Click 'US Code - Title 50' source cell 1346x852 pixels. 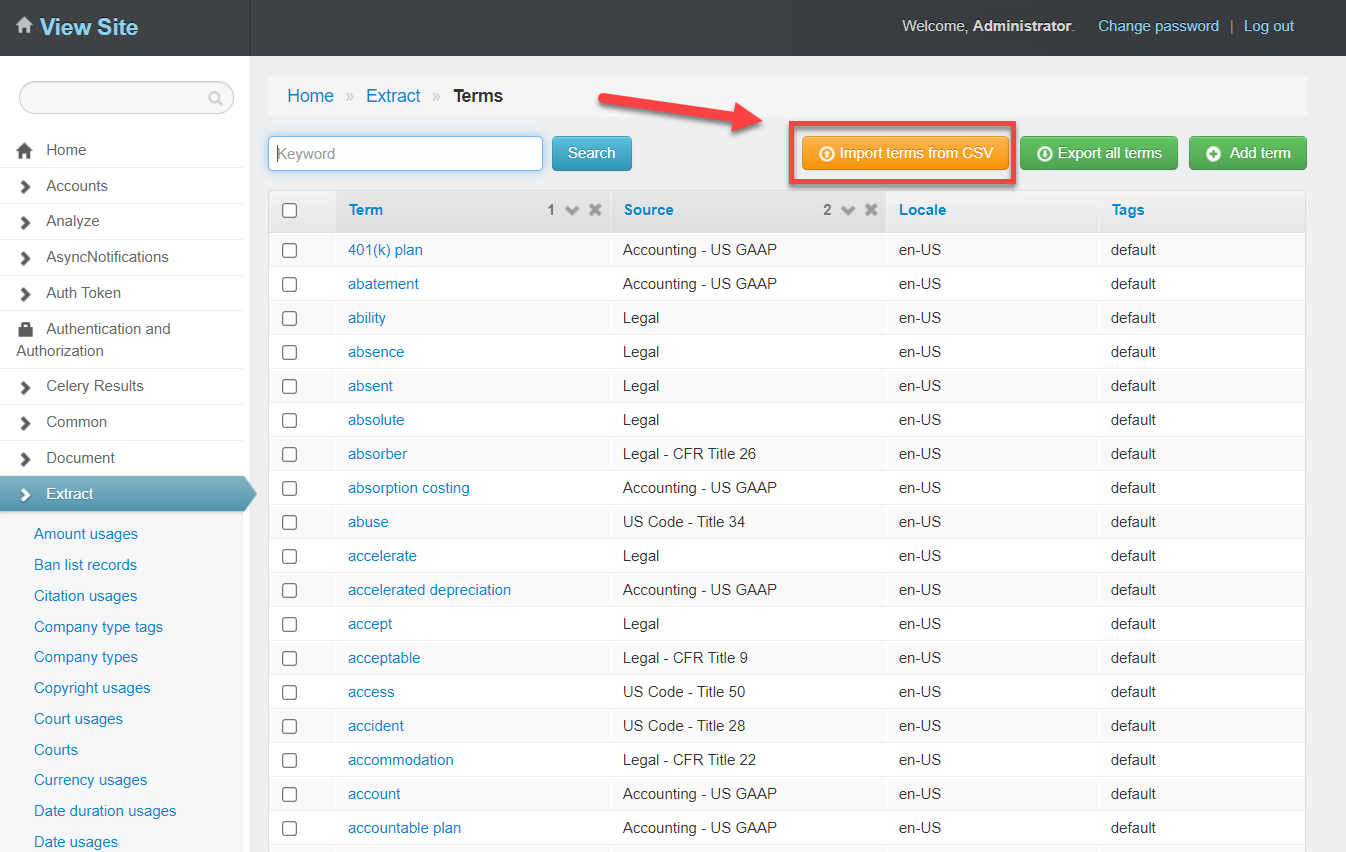coord(684,692)
